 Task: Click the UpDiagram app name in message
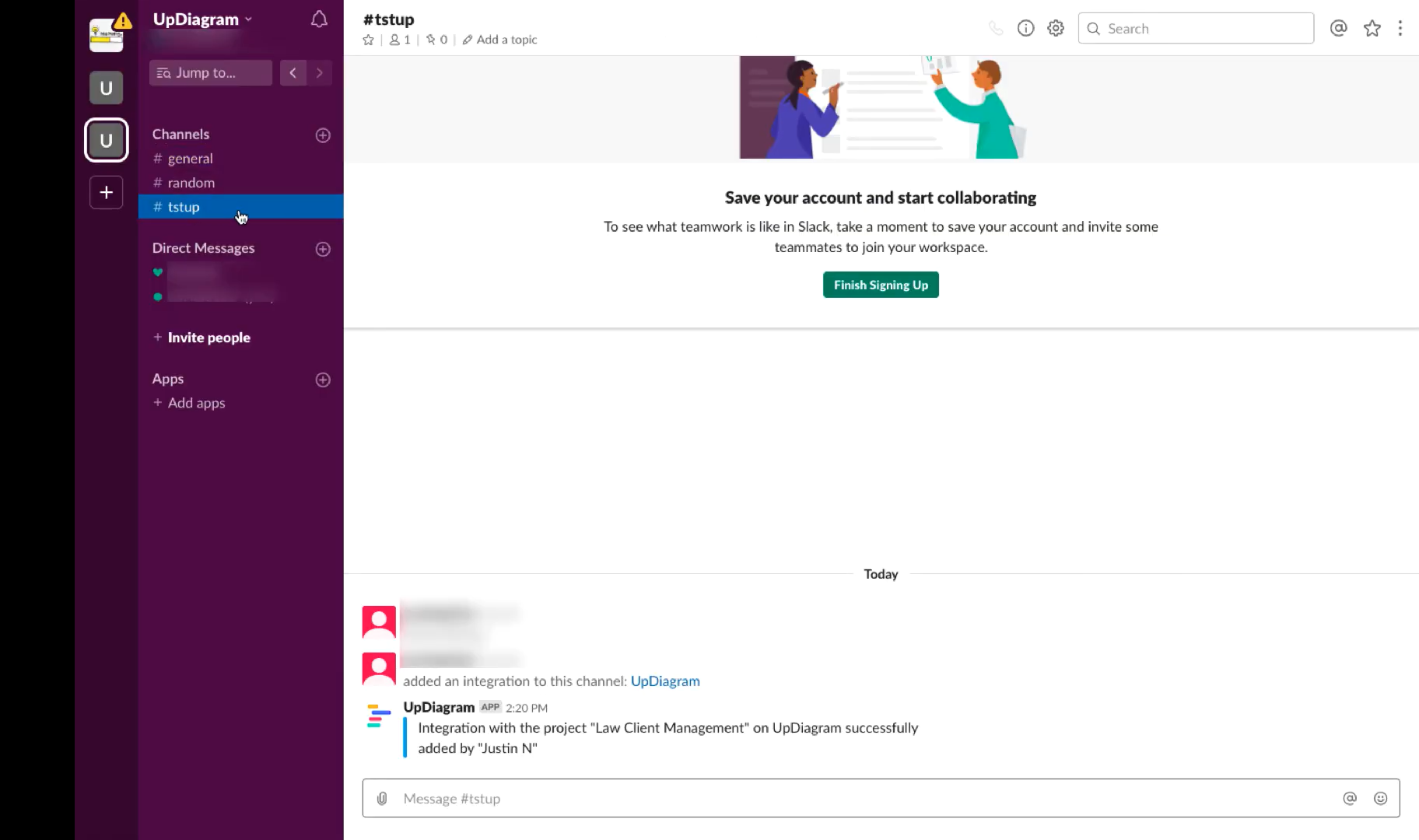[x=439, y=707]
